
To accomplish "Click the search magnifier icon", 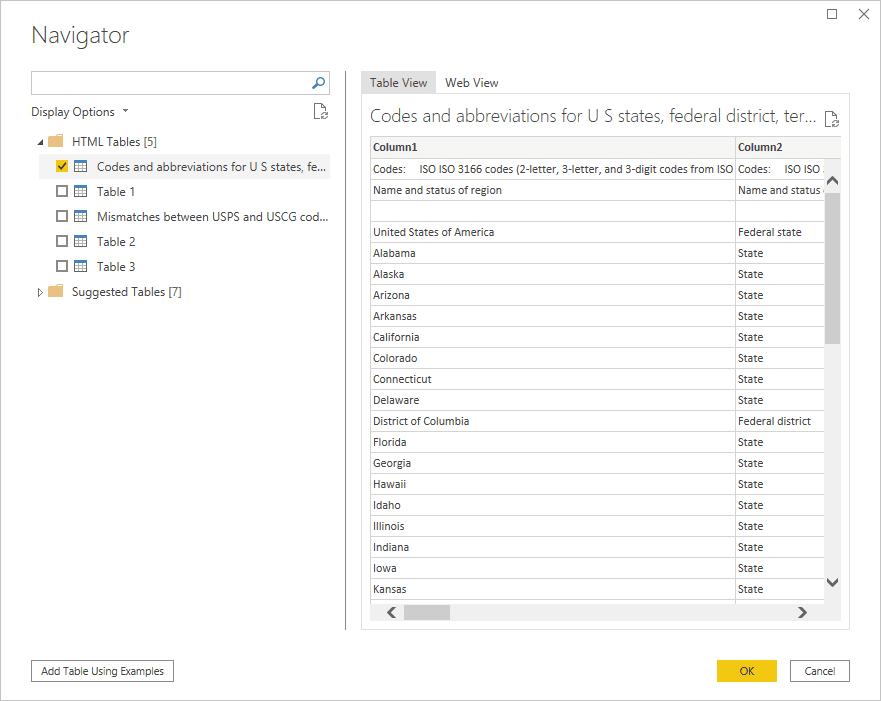I will tap(319, 83).
